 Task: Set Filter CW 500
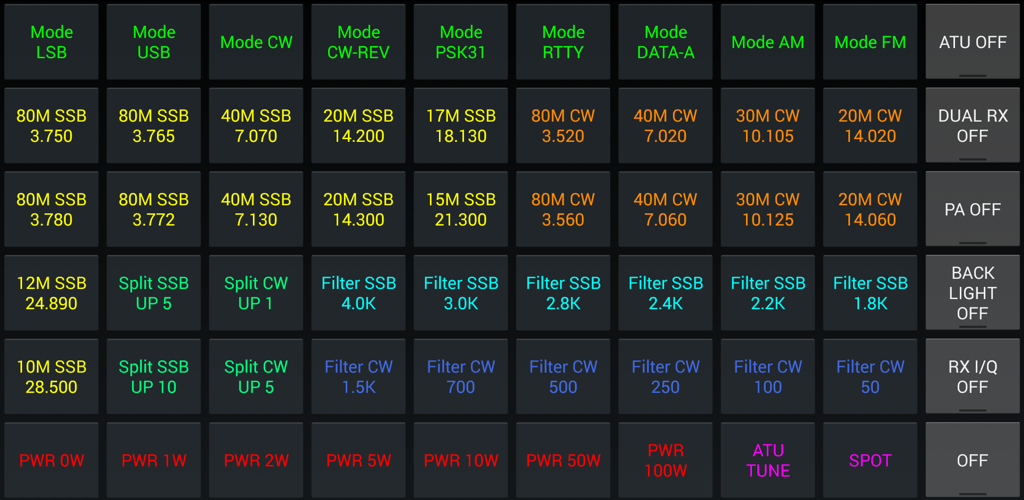(x=564, y=376)
